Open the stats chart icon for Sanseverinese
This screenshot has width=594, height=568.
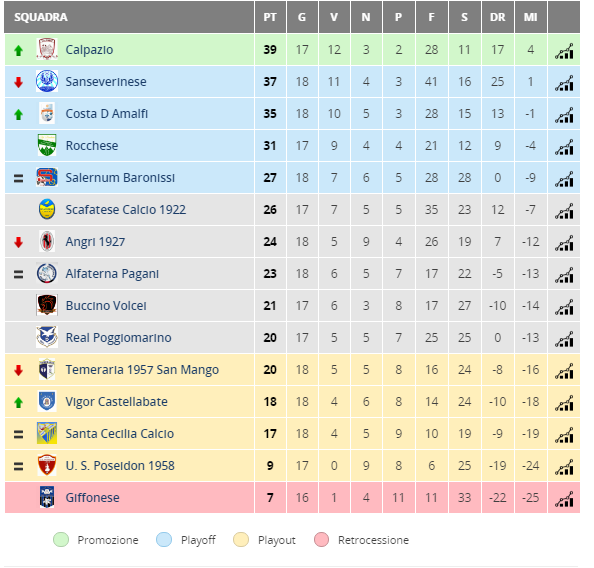click(564, 83)
